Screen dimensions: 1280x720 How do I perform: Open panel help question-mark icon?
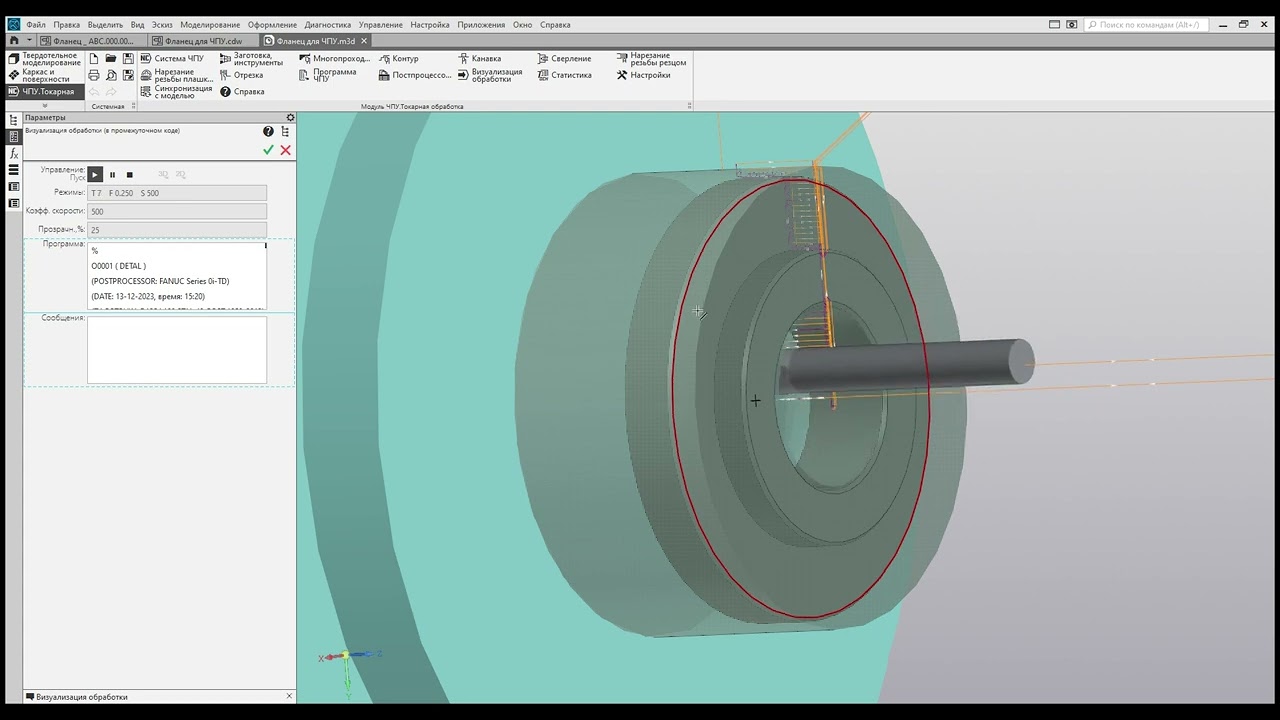click(268, 131)
